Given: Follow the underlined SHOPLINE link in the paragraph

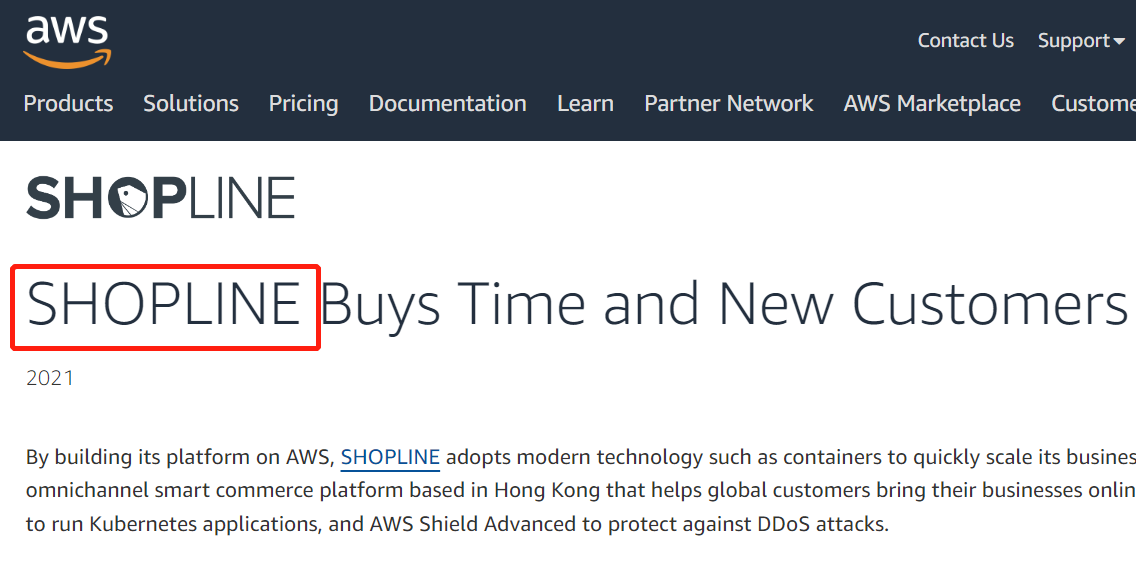Looking at the screenshot, I should pyautogui.click(x=390, y=458).
